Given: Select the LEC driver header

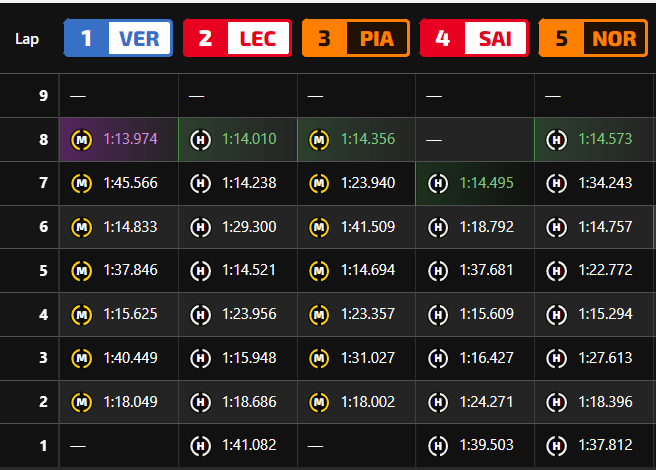Looking at the screenshot, I should 237,39.
